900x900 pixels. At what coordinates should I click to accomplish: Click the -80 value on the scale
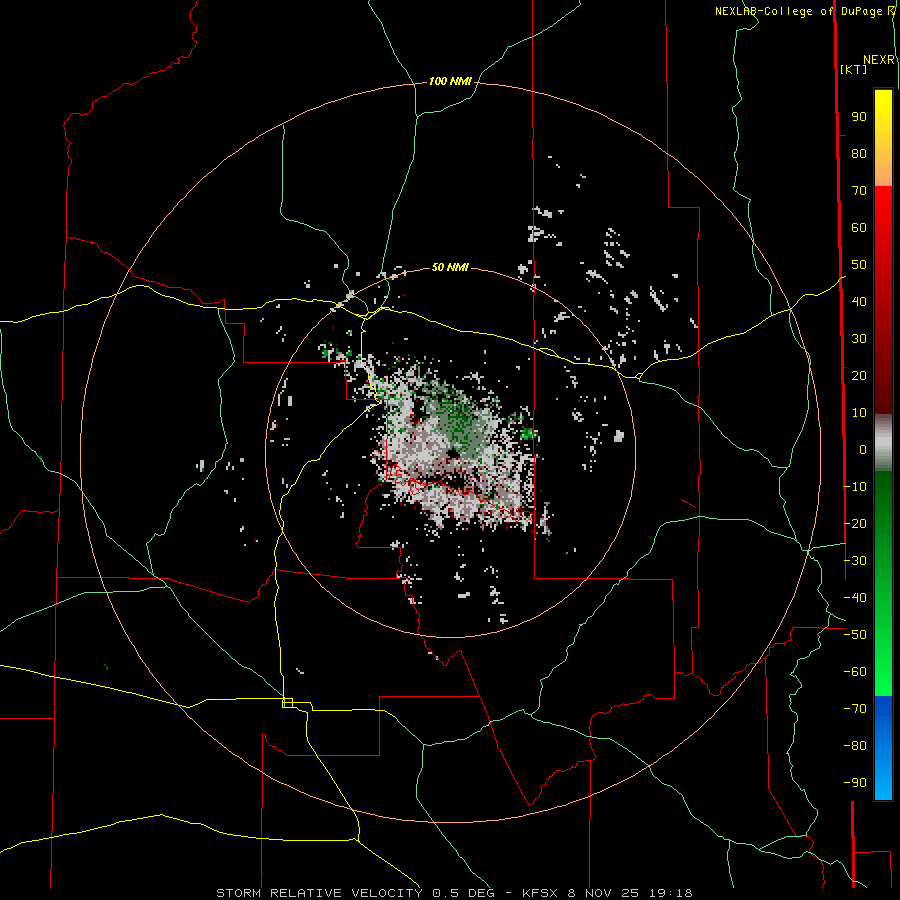click(855, 746)
